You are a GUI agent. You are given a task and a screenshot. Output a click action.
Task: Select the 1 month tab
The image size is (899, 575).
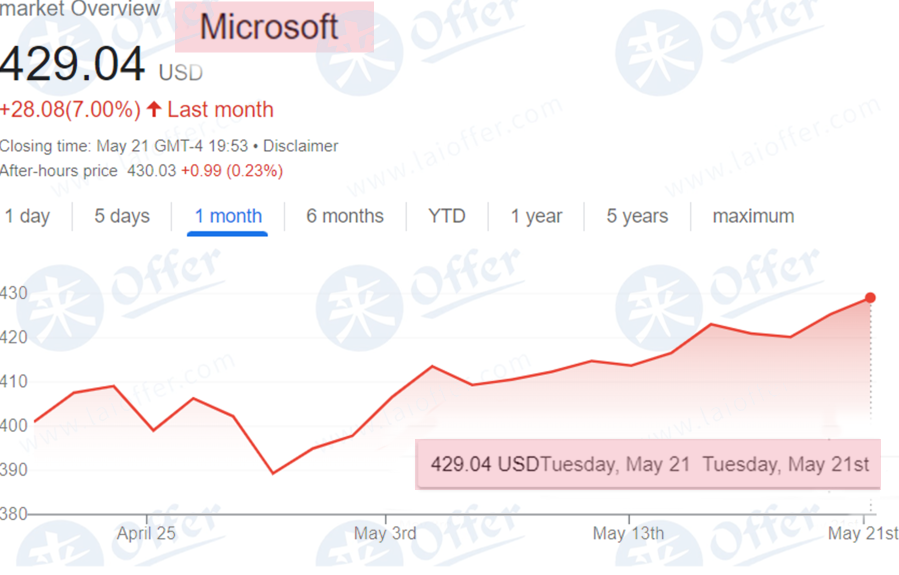(x=228, y=216)
